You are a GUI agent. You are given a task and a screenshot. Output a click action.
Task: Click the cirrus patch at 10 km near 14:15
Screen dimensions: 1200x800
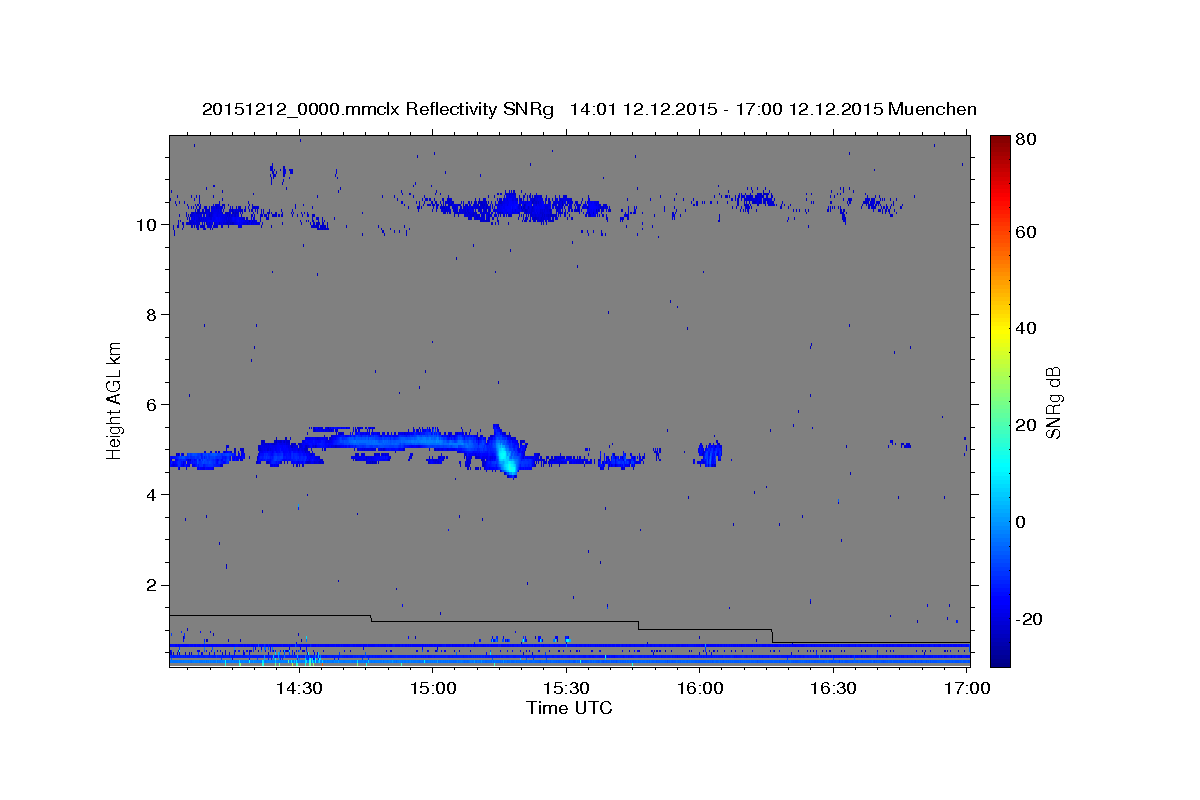pyautogui.click(x=222, y=216)
